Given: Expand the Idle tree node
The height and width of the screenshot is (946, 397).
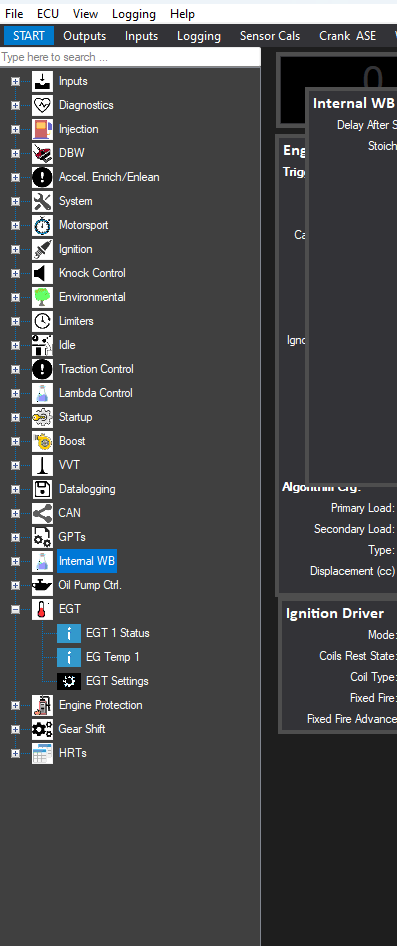Looking at the screenshot, I should [x=15, y=345].
